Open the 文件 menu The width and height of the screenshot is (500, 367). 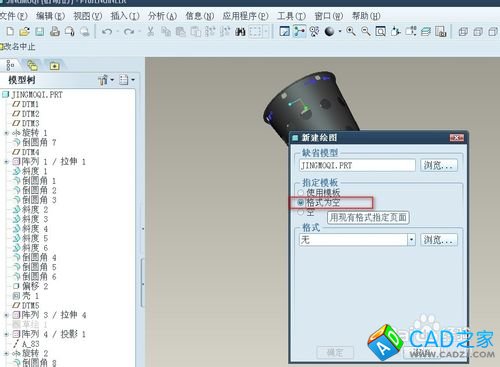click(x=13, y=16)
